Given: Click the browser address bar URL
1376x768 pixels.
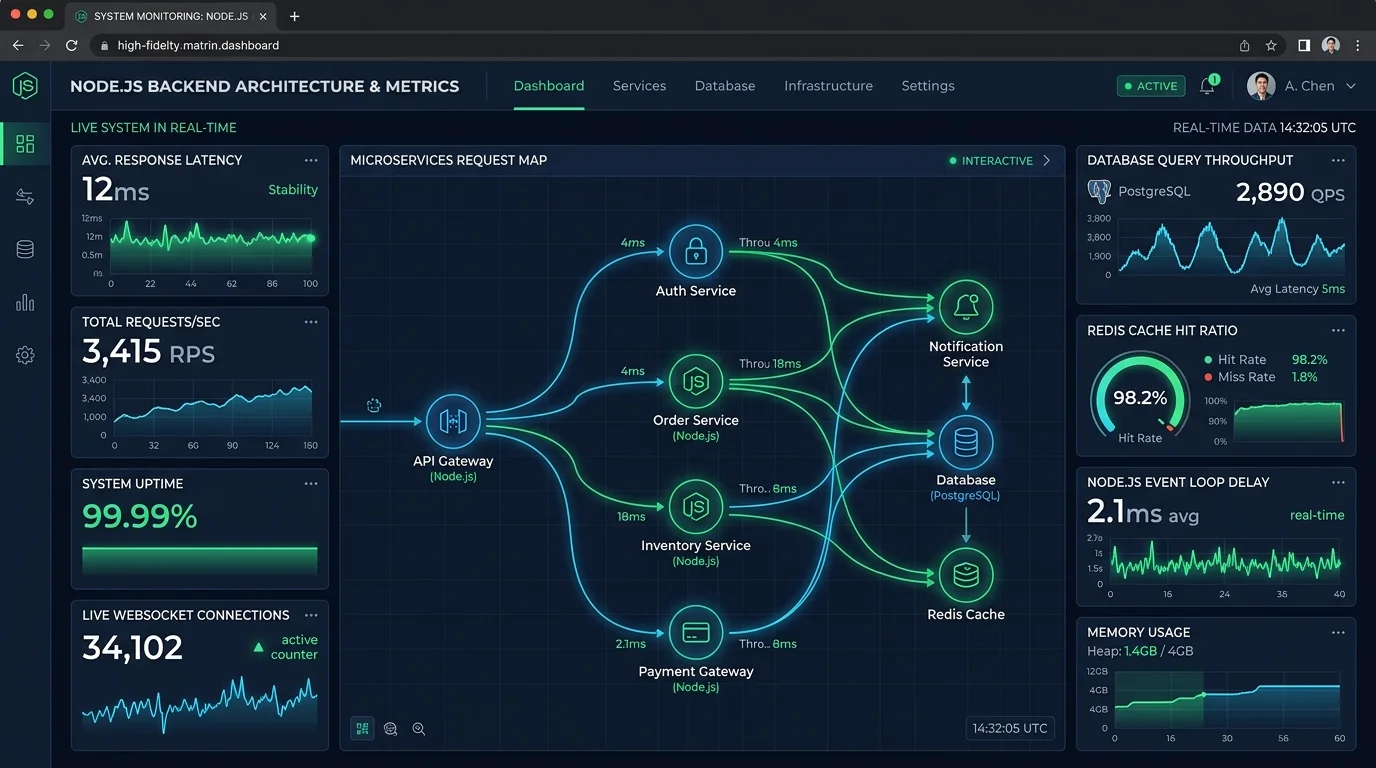Looking at the screenshot, I should [198, 45].
